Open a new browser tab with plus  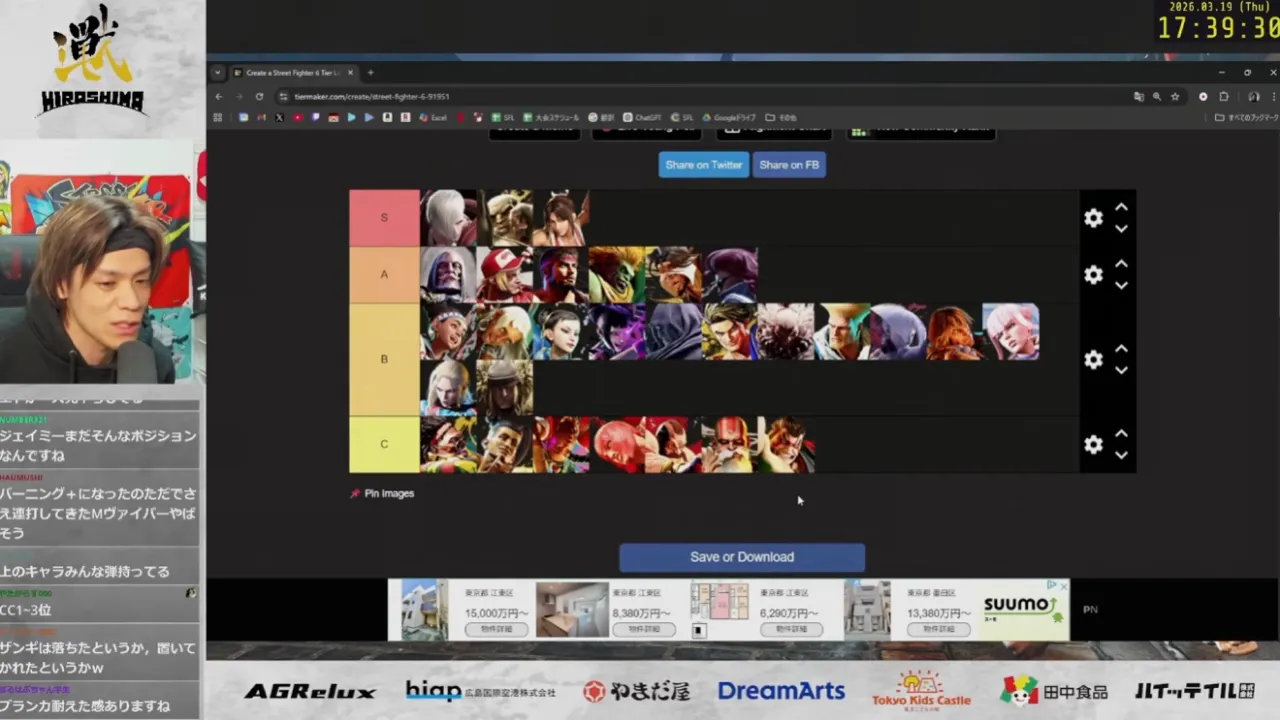(x=370, y=73)
